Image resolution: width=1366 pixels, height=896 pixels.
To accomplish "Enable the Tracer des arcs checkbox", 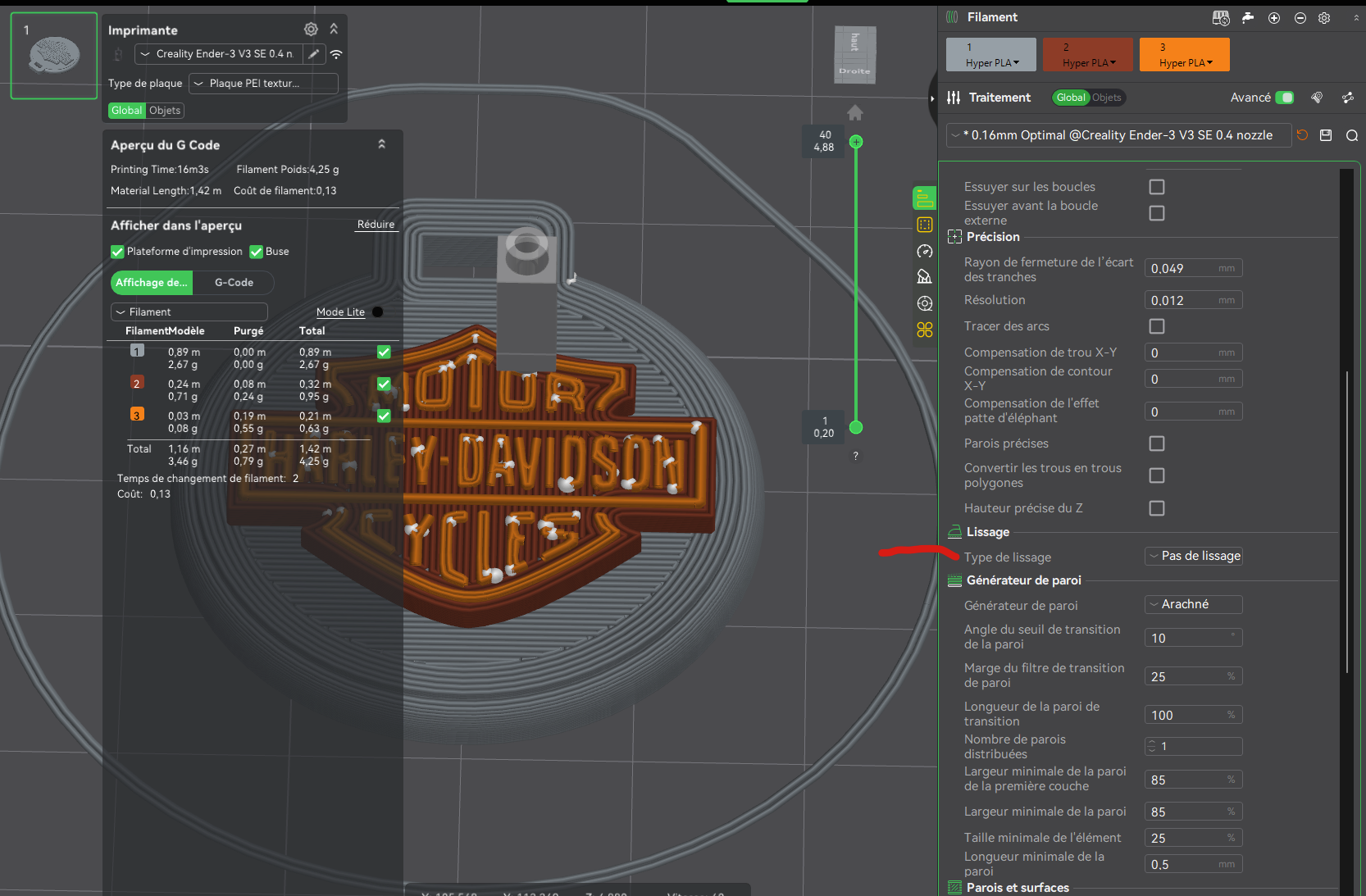I will coord(1156,326).
